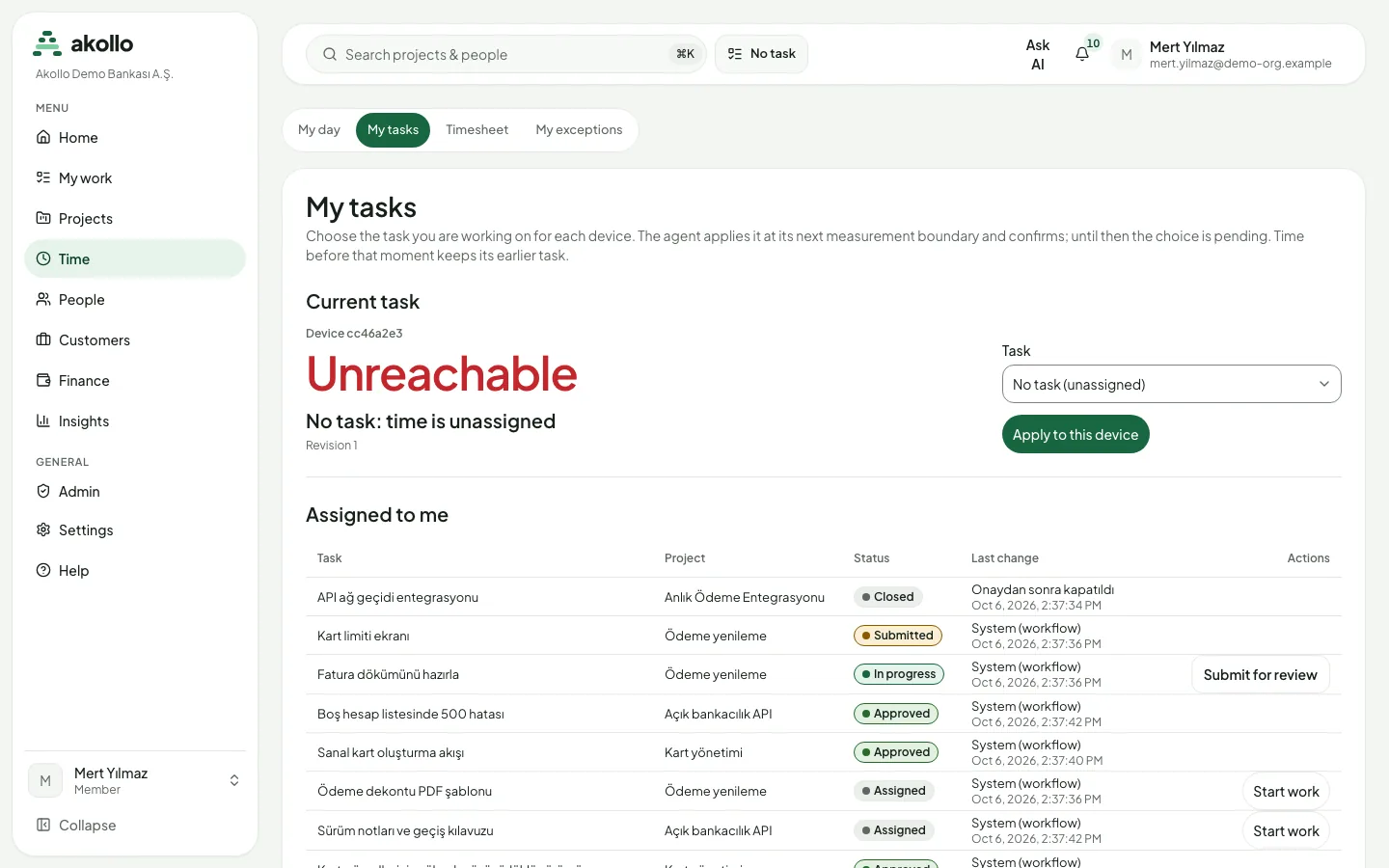
Task: Switch to the My day tab
Action: (x=319, y=130)
